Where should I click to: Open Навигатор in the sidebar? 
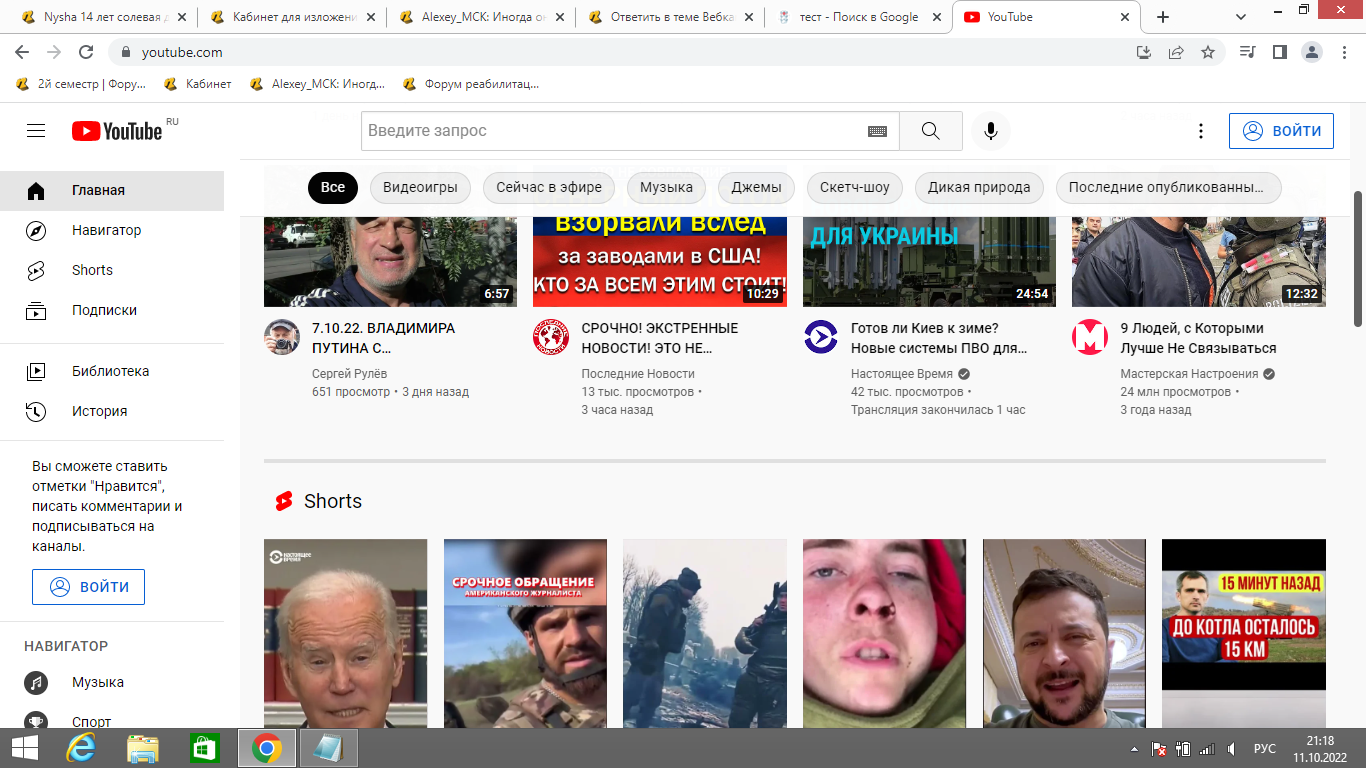(112, 230)
